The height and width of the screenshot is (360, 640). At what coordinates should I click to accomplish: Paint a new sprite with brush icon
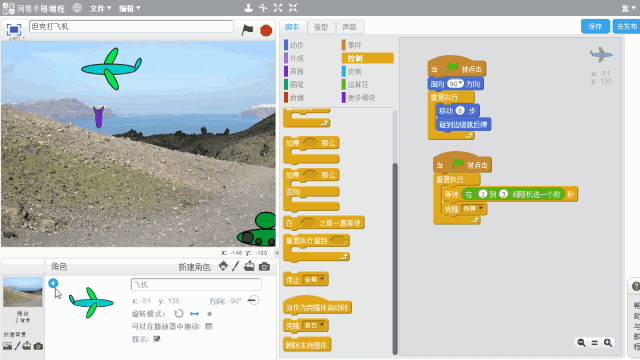(x=236, y=266)
